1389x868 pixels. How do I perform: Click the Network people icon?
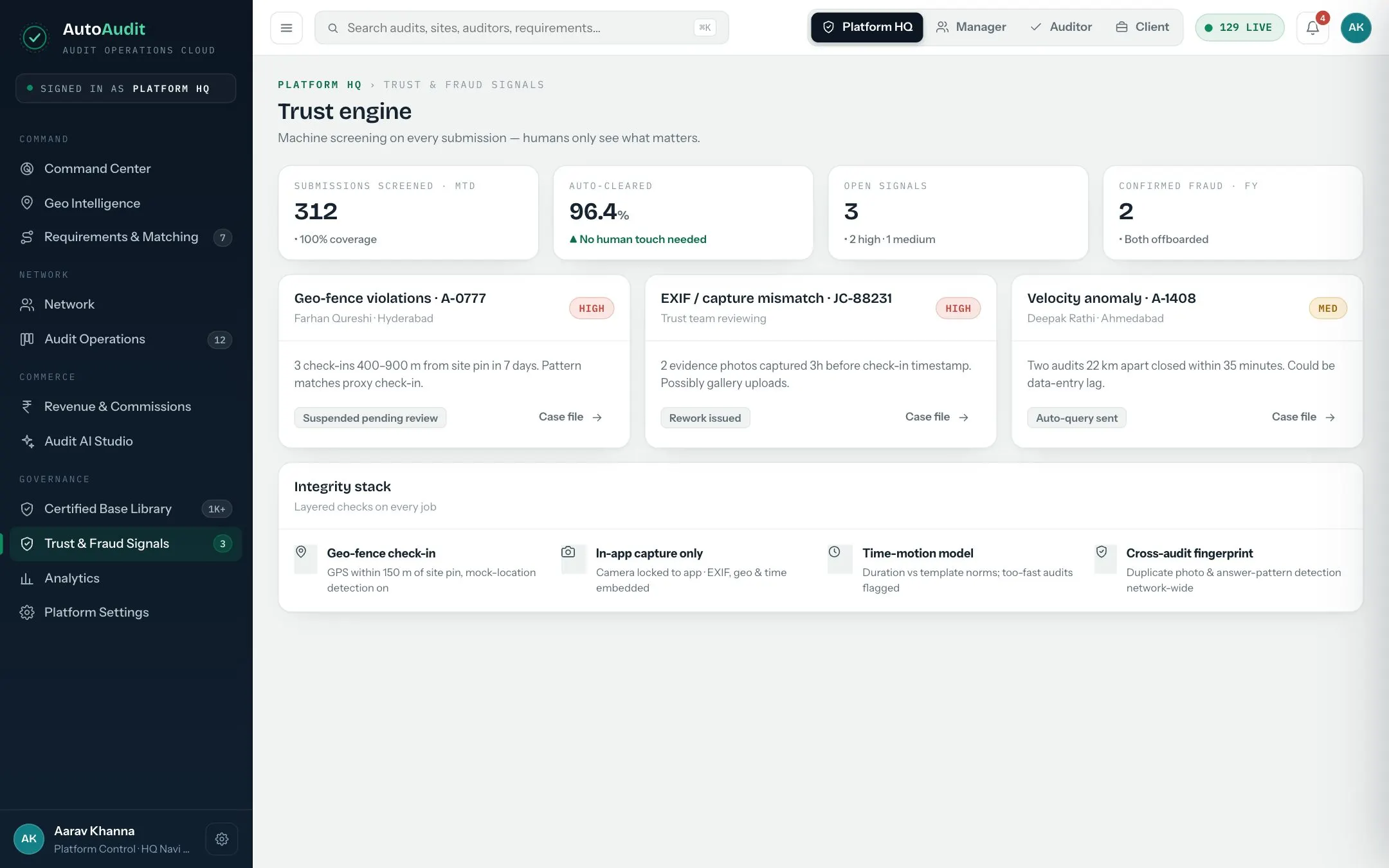[27, 305]
